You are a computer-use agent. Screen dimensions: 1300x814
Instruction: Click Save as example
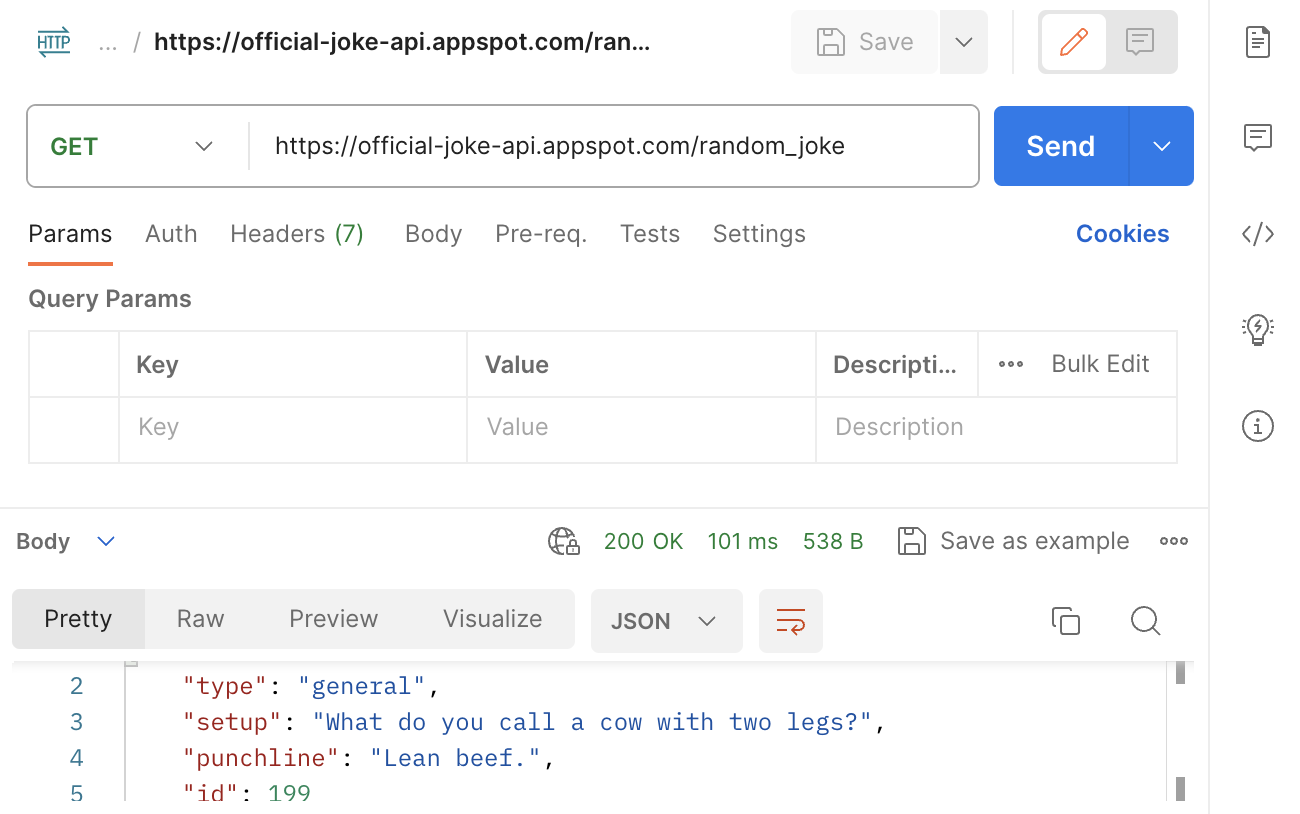pos(1013,541)
